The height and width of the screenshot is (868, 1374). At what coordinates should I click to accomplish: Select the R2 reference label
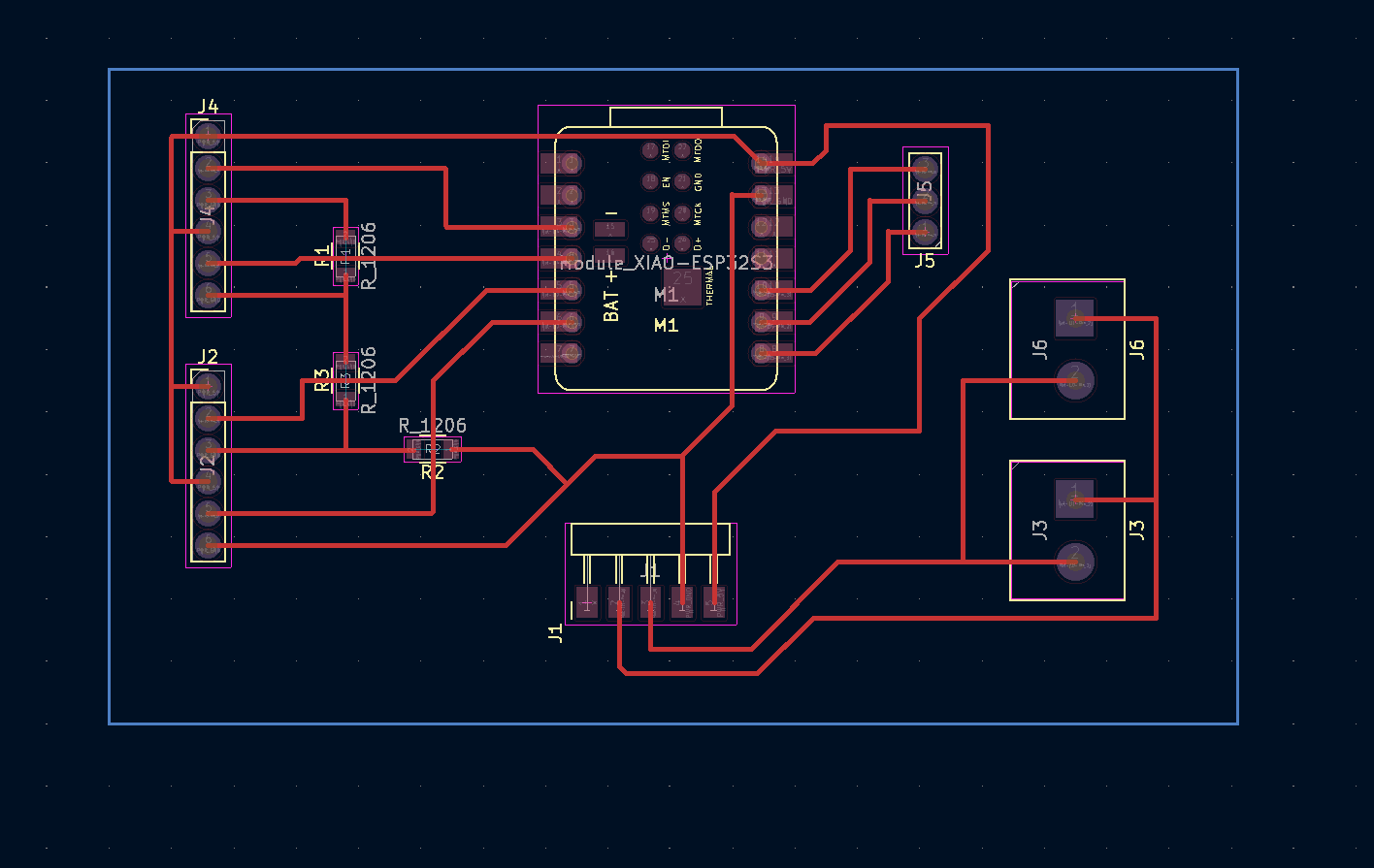pyautogui.click(x=433, y=472)
